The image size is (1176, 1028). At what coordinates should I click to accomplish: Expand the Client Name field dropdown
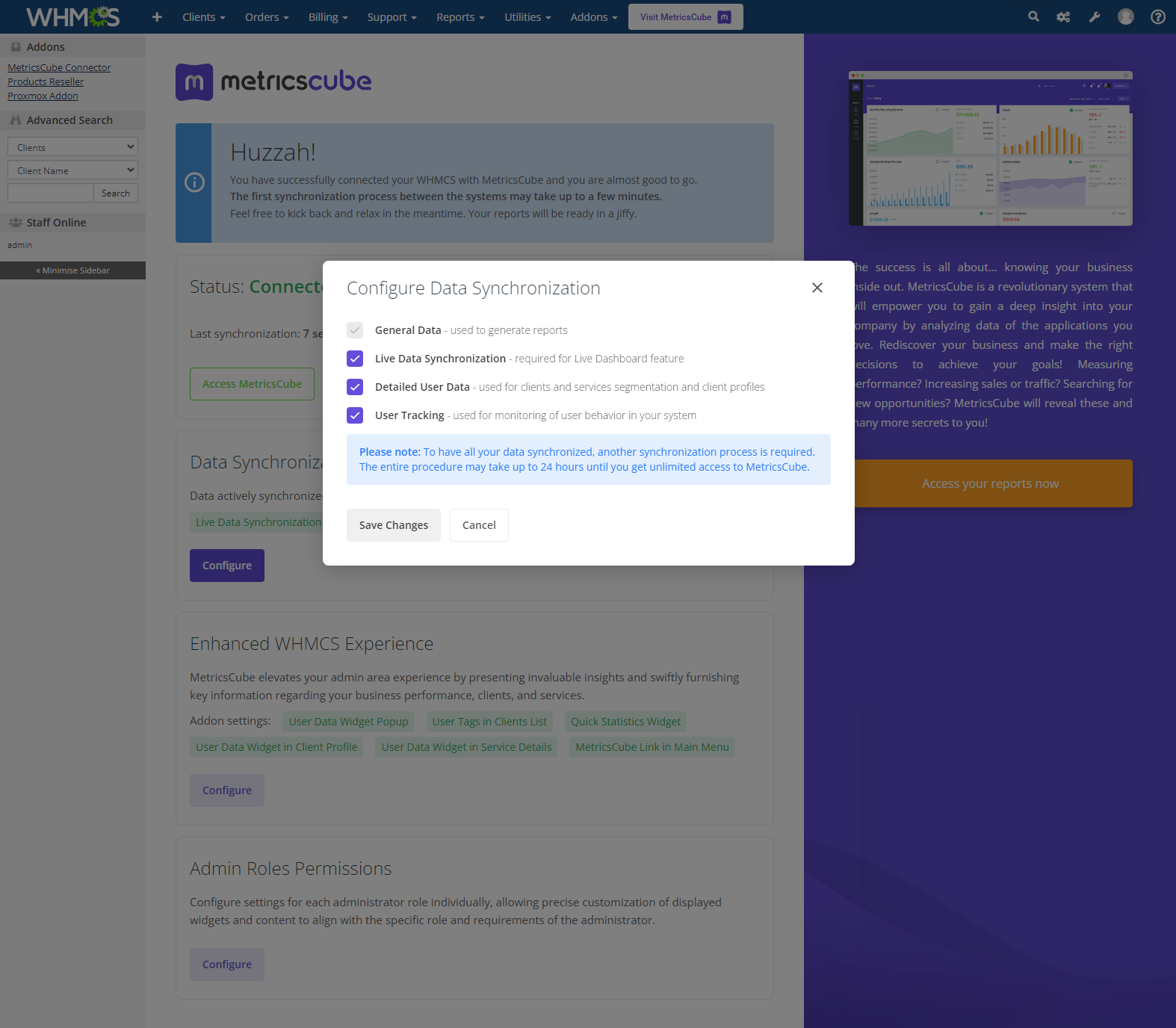72,170
